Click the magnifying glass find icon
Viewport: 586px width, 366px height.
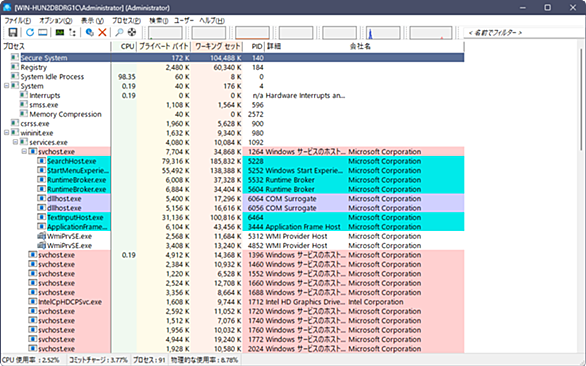point(119,33)
